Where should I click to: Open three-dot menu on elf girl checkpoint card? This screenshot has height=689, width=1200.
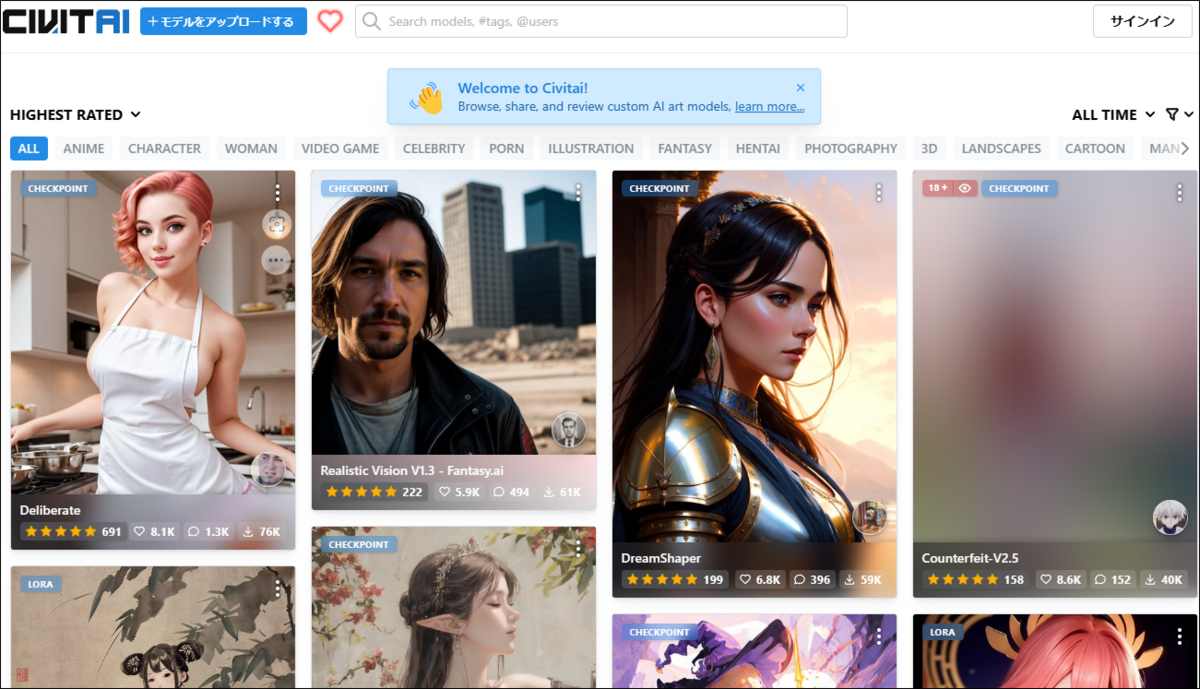pyautogui.click(x=578, y=549)
